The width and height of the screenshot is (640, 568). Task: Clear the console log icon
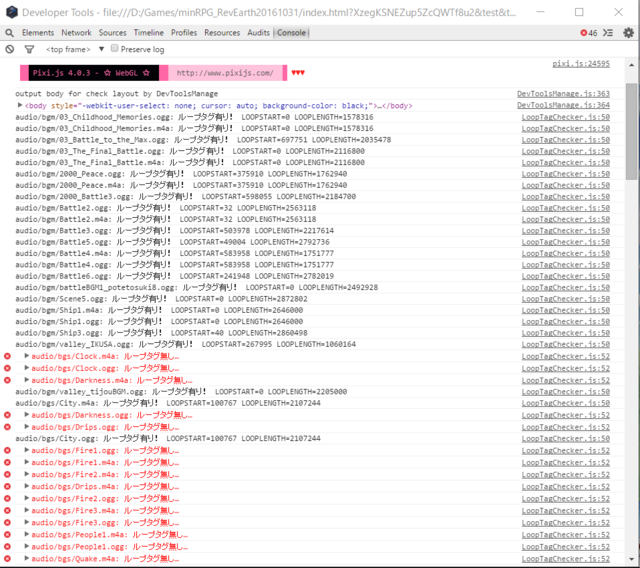click(9, 49)
